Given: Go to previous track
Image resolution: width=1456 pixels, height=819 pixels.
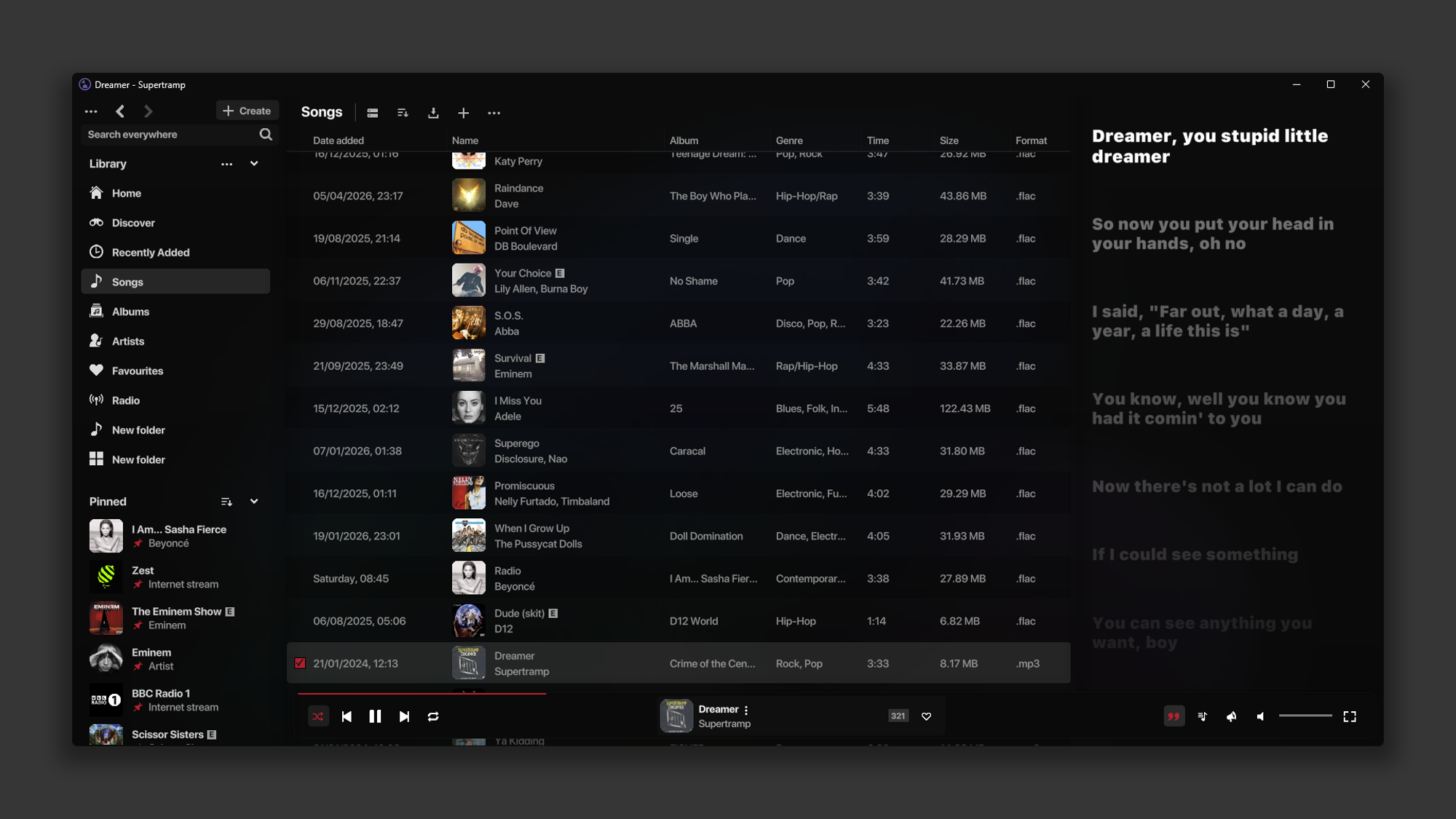Looking at the screenshot, I should click(347, 716).
